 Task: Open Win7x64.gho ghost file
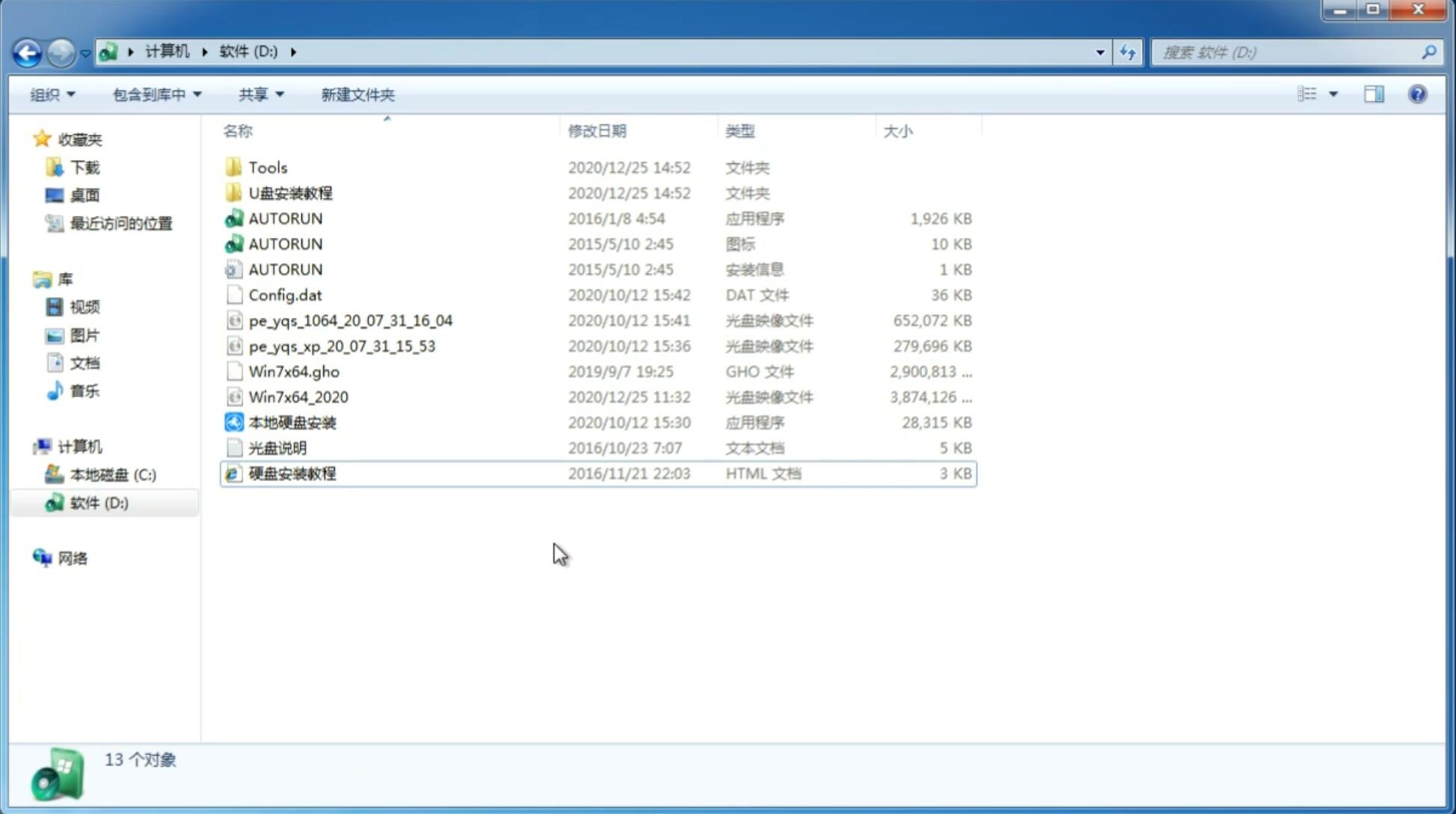pos(295,371)
